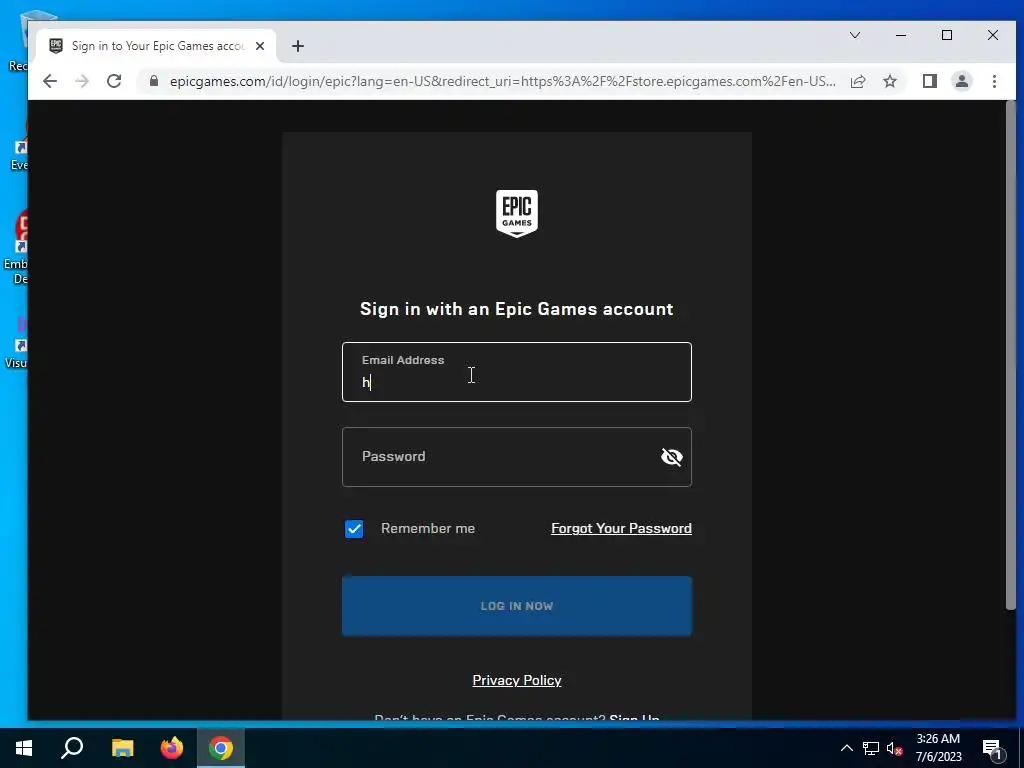
Task: Launch Firefox from the taskbar
Action: click(172, 748)
